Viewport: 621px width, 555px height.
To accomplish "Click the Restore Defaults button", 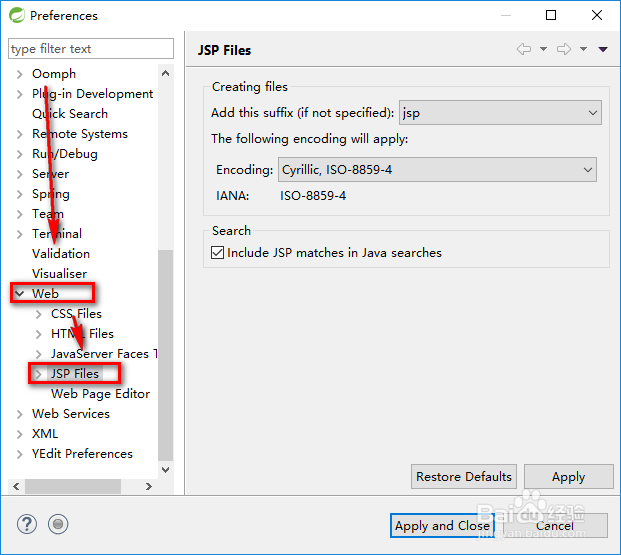I will (x=464, y=477).
